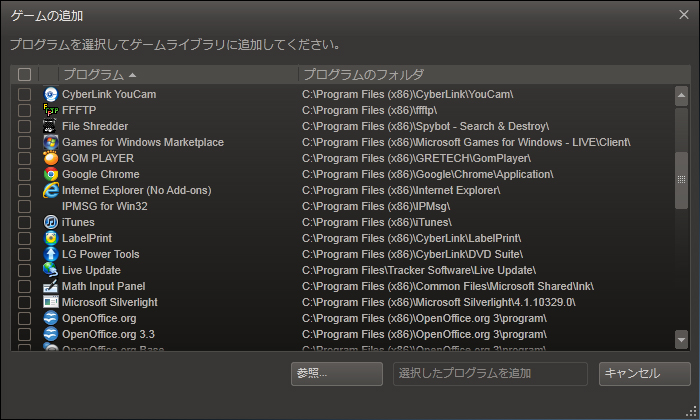The width and height of the screenshot is (700, 420).
Task: Click the 選択したプログラムを追加 button
Action: 490,374
